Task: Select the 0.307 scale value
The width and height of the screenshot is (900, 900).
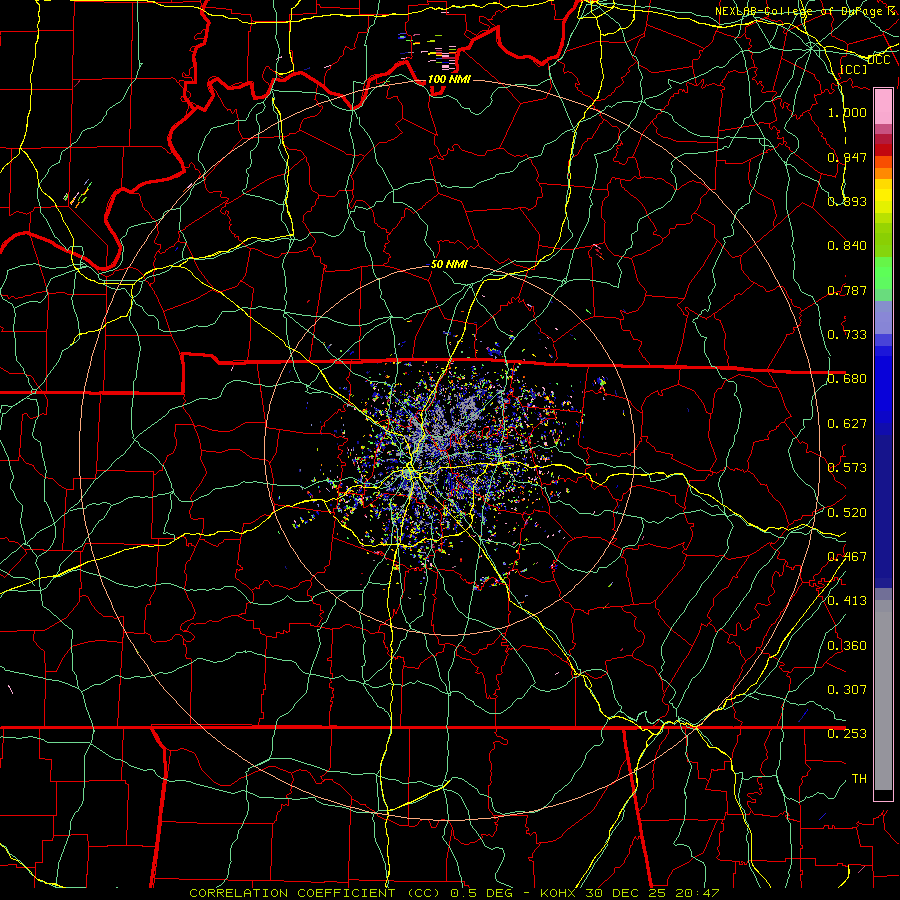Action: 847,689
